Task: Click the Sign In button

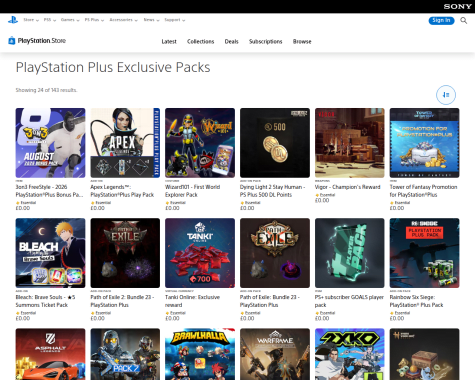Action: click(x=441, y=21)
